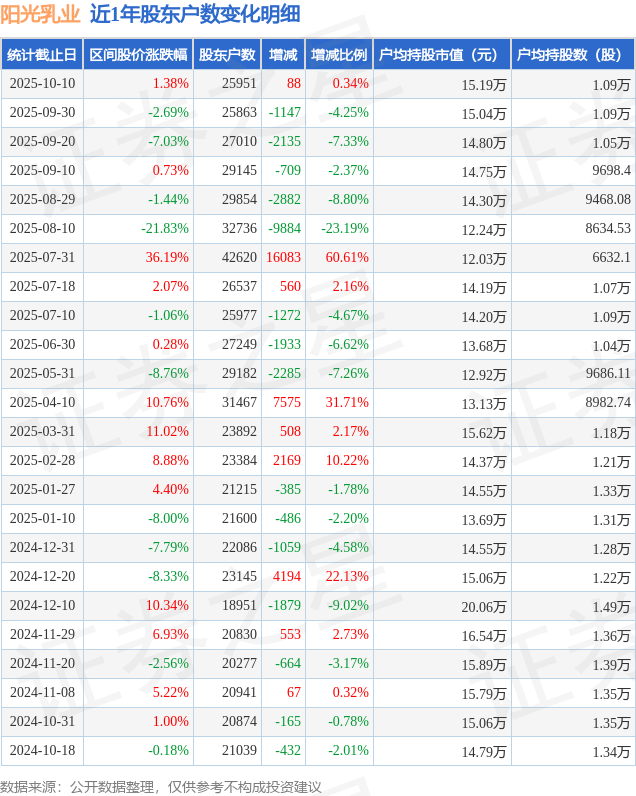Select the 2025-10-10 date cell
636x796 pixels.
[x=42, y=84]
